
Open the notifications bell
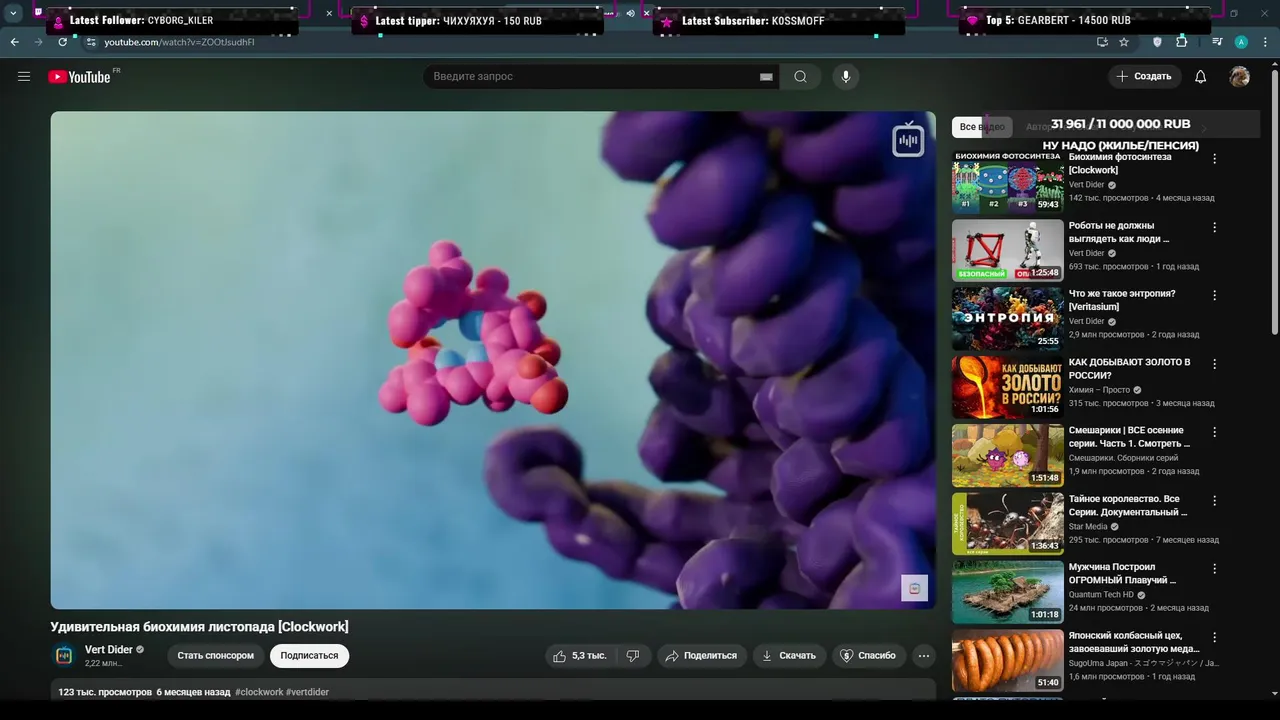click(x=1201, y=77)
